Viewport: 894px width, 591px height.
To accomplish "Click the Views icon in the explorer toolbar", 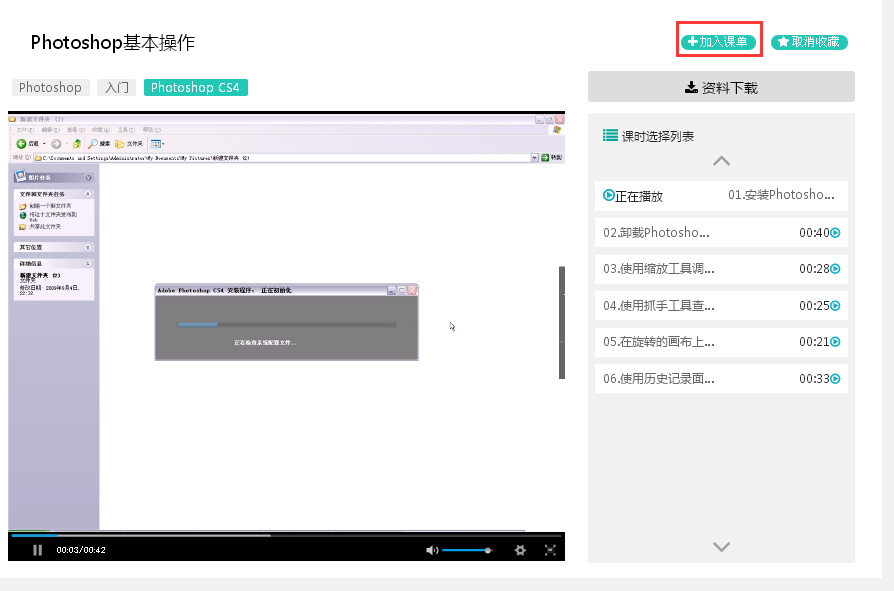I will tap(157, 143).
